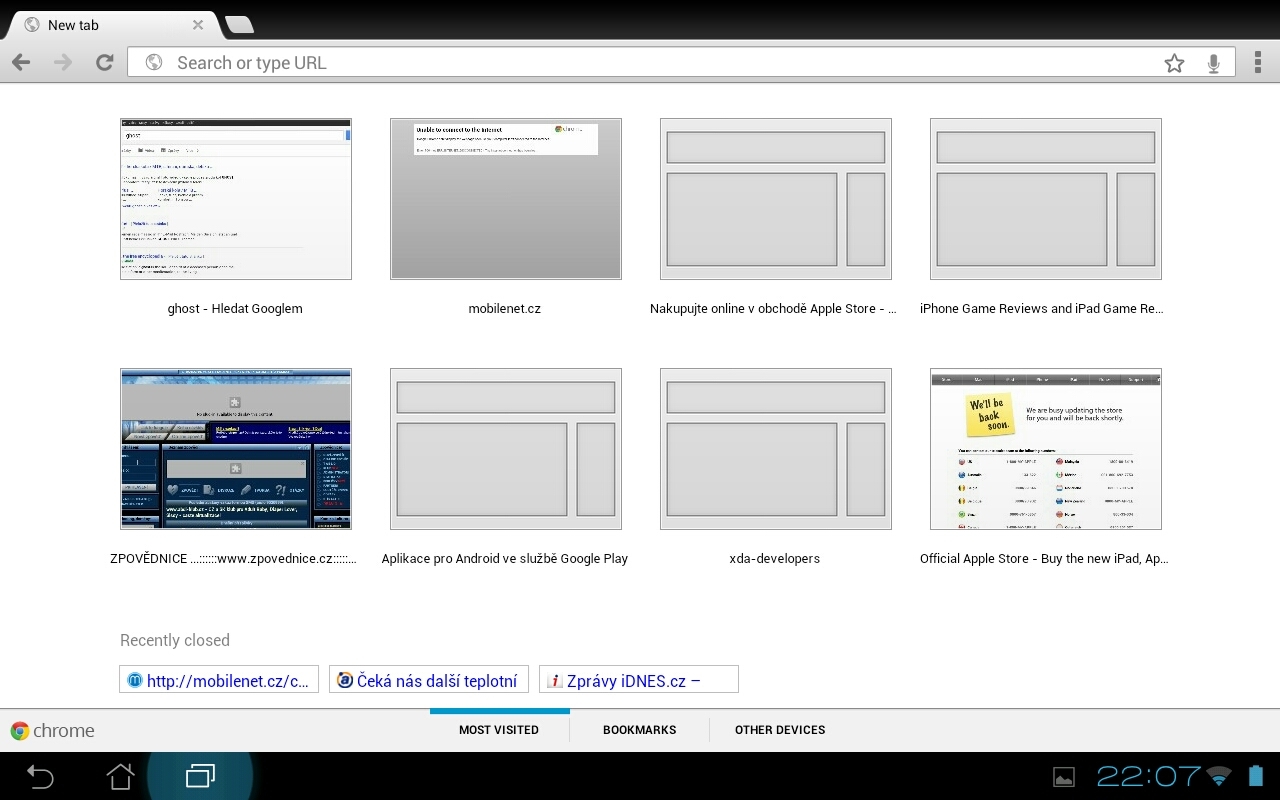Open the 'ghost - Hledat Googlem' thumbnail
The height and width of the screenshot is (800, 1280).
click(235, 197)
